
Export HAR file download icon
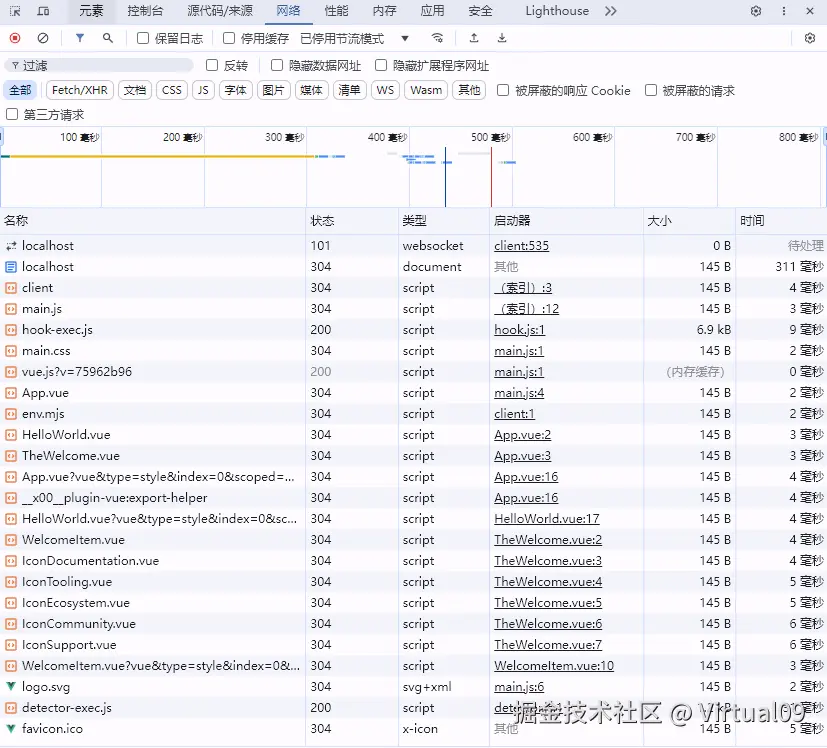tap(502, 38)
